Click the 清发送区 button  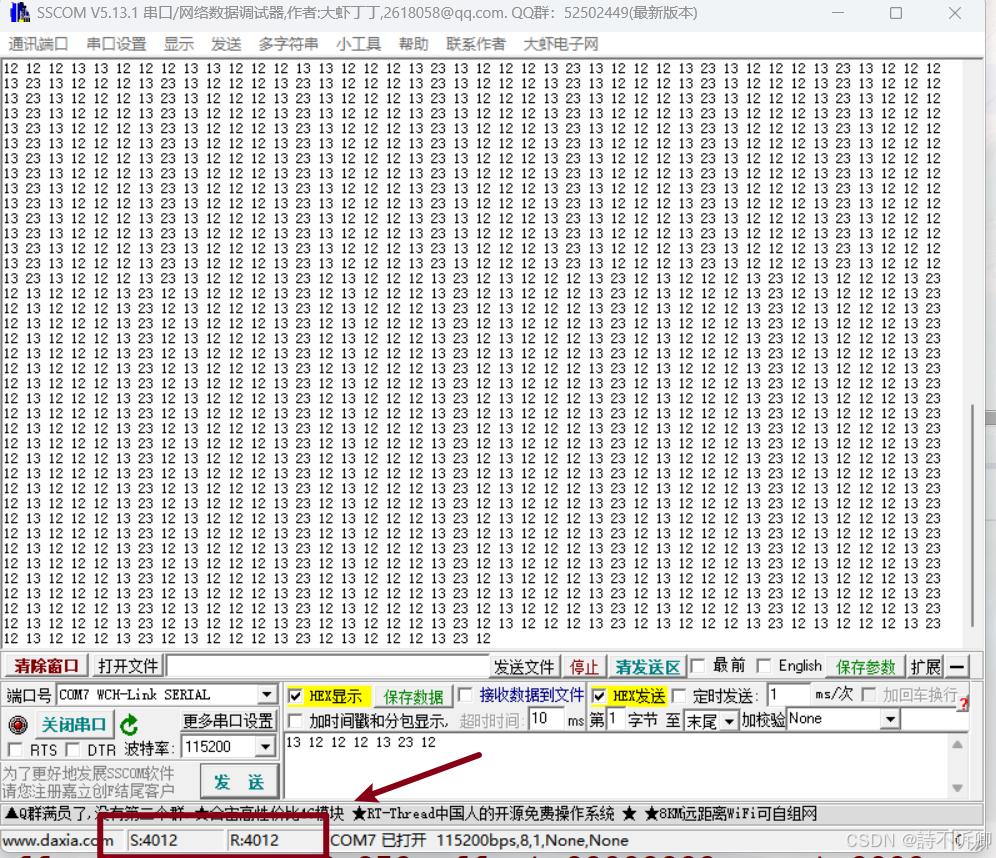tap(647, 667)
